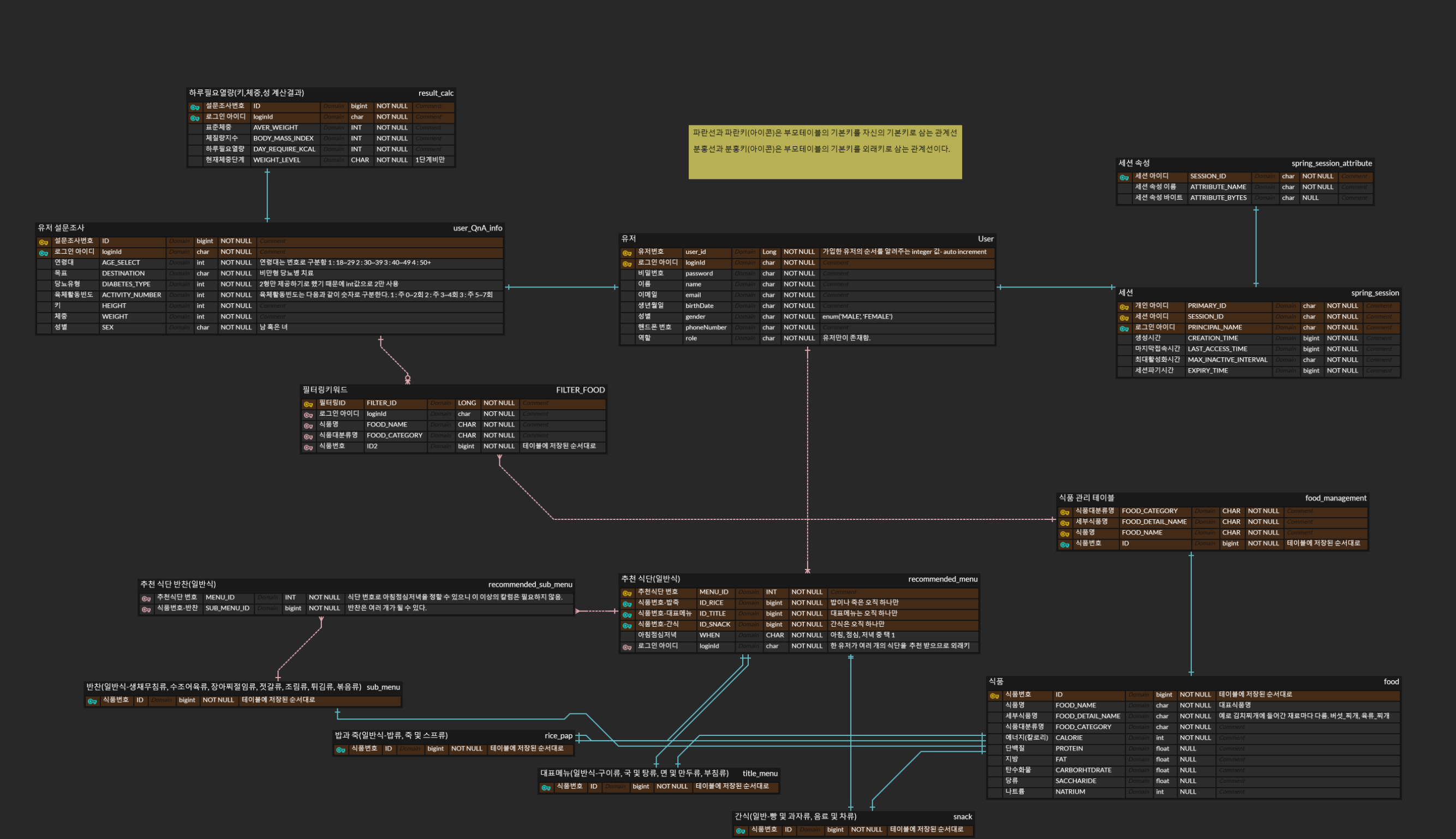1456x839 pixels.
Task: Click WHEN column in recommended_menu
Action: (709, 635)
